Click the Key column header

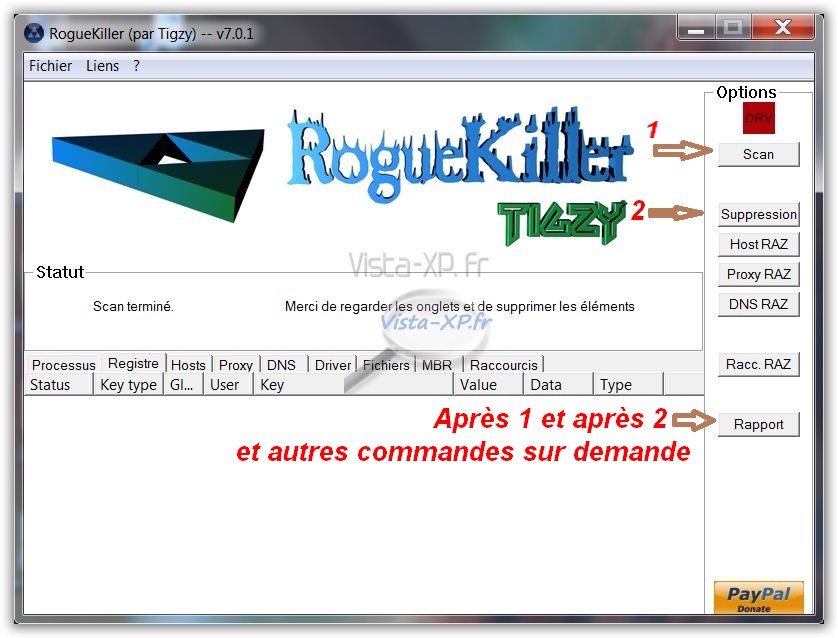[353, 385]
